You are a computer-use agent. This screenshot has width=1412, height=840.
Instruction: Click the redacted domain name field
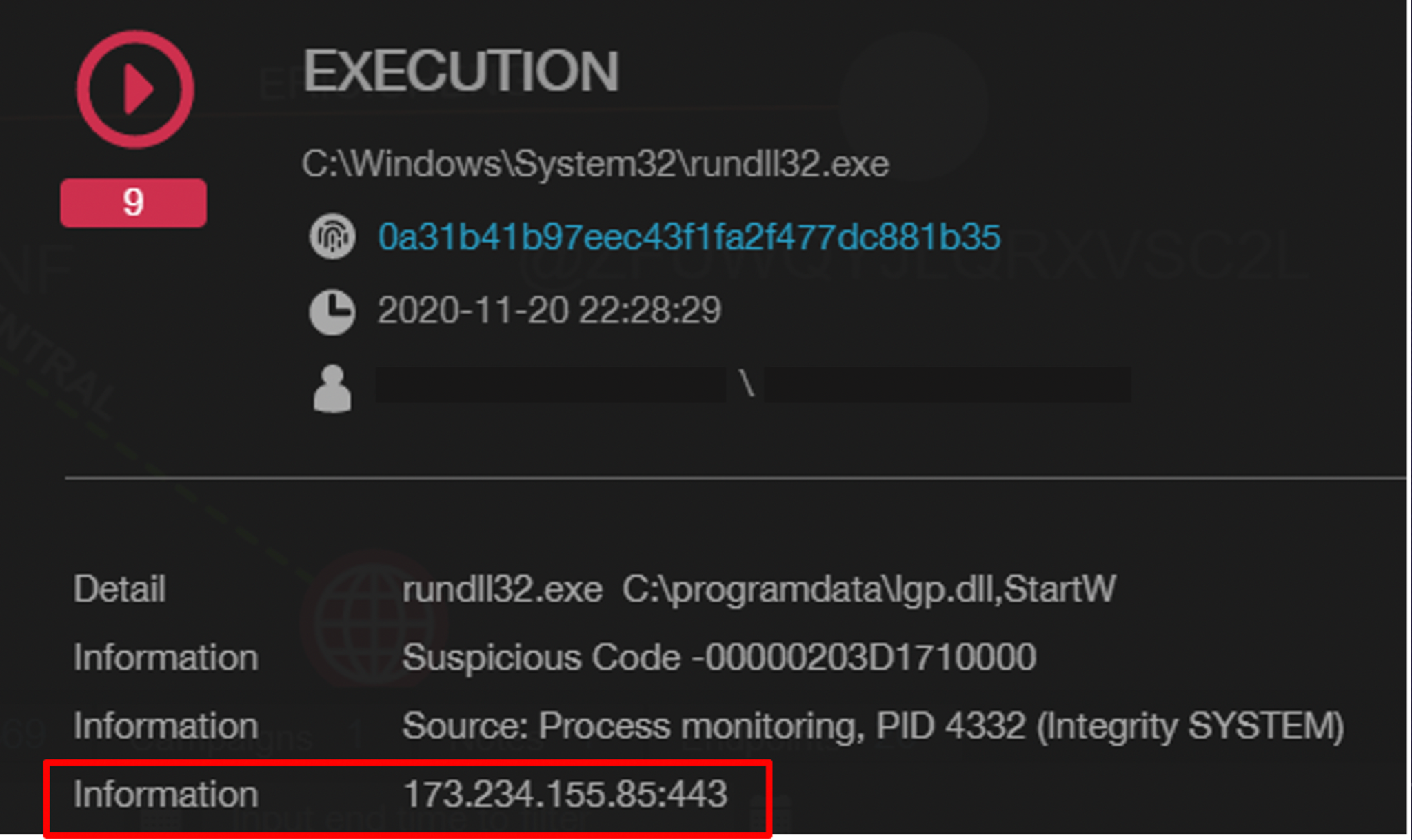[x=549, y=385]
